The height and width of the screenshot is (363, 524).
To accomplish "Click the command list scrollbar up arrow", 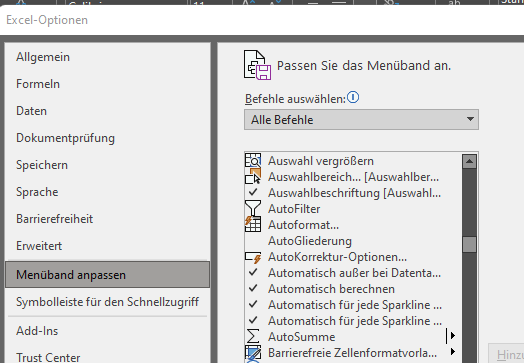I will tap(470, 161).
